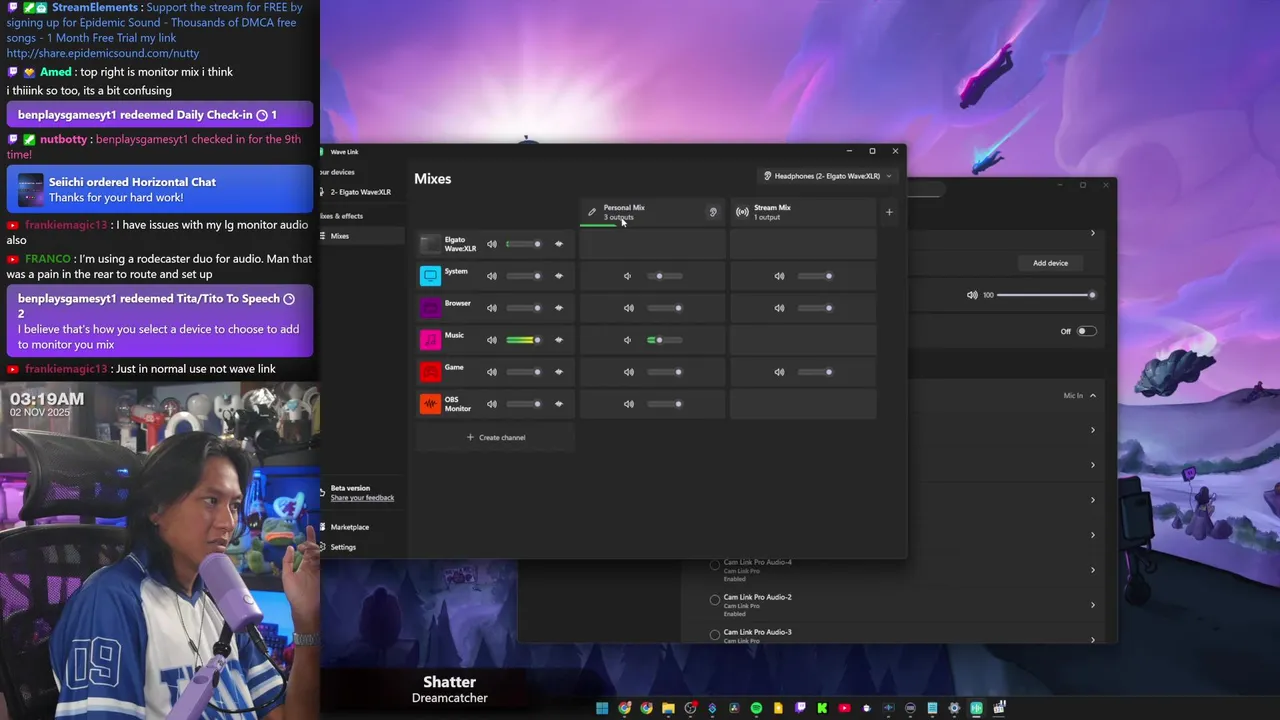Open Spotify from the taskbar
The width and height of the screenshot is (1280, 720).
756,709
